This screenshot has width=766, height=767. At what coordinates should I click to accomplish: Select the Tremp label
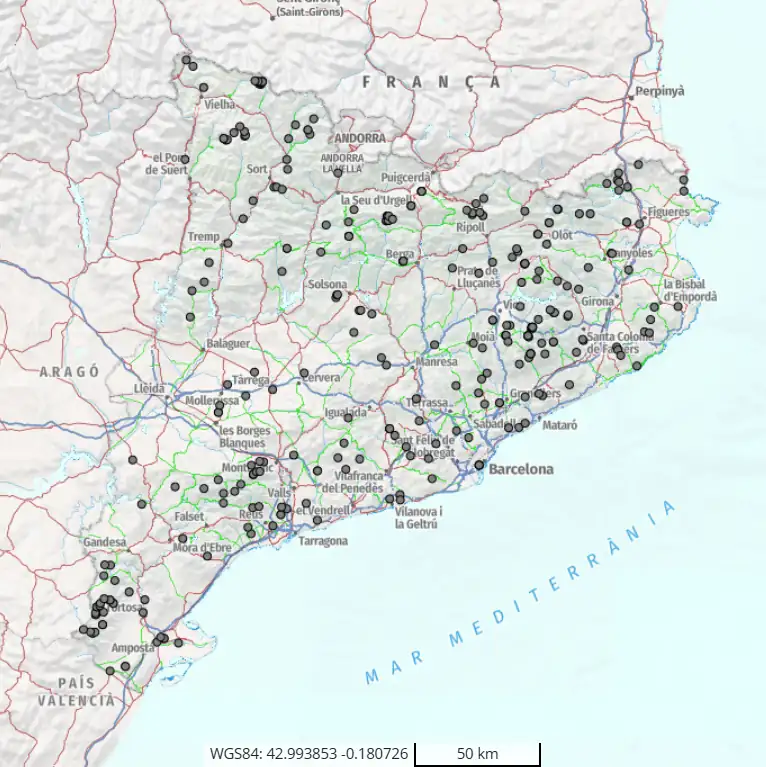(203, 237)
